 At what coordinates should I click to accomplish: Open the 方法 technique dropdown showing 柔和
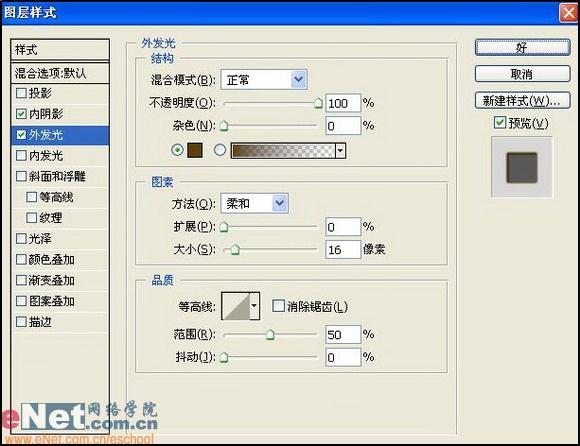(280, 203)
